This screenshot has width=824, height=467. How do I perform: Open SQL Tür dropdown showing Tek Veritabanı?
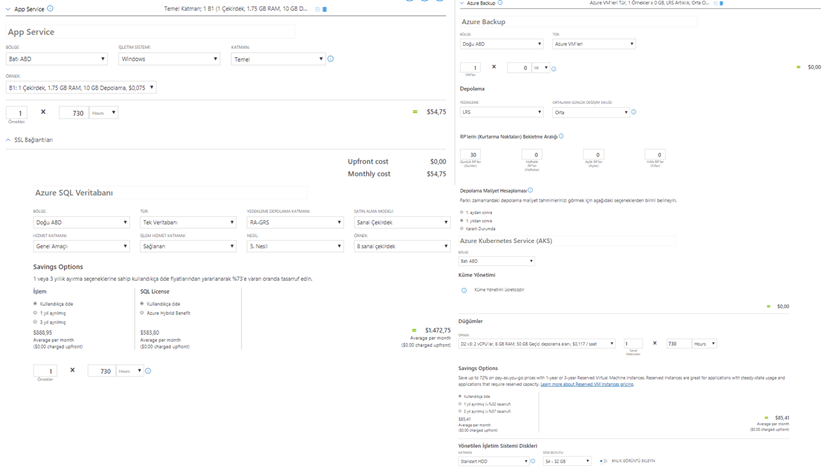pos(188,222)
